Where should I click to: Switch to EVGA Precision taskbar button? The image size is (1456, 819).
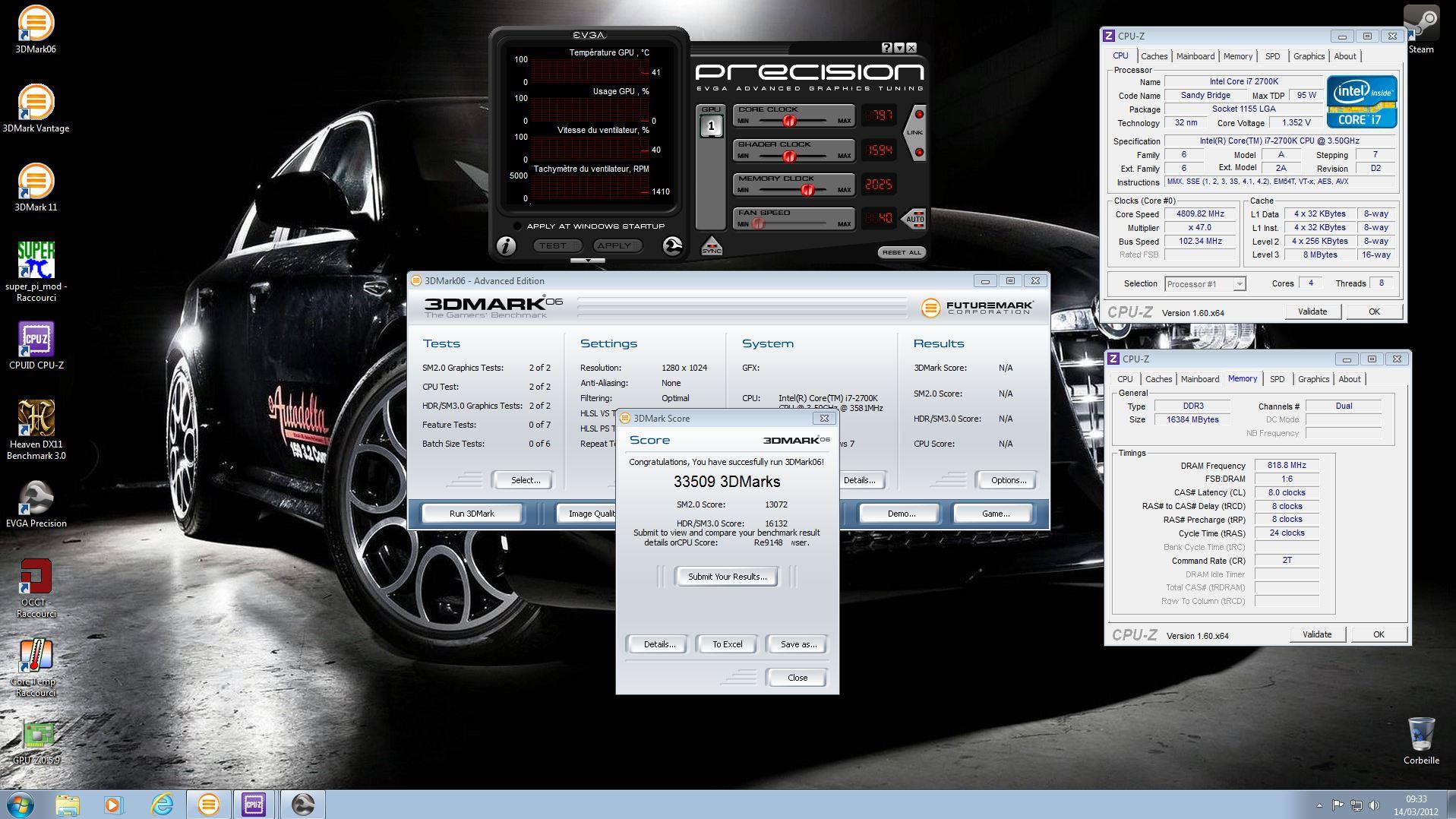[x=302, y=804]
